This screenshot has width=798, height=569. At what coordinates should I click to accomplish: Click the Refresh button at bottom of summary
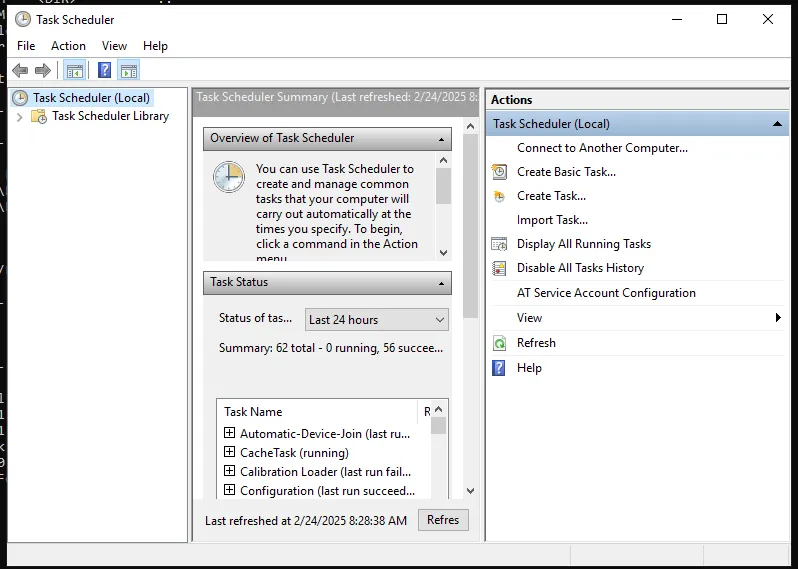click(443, 520)
